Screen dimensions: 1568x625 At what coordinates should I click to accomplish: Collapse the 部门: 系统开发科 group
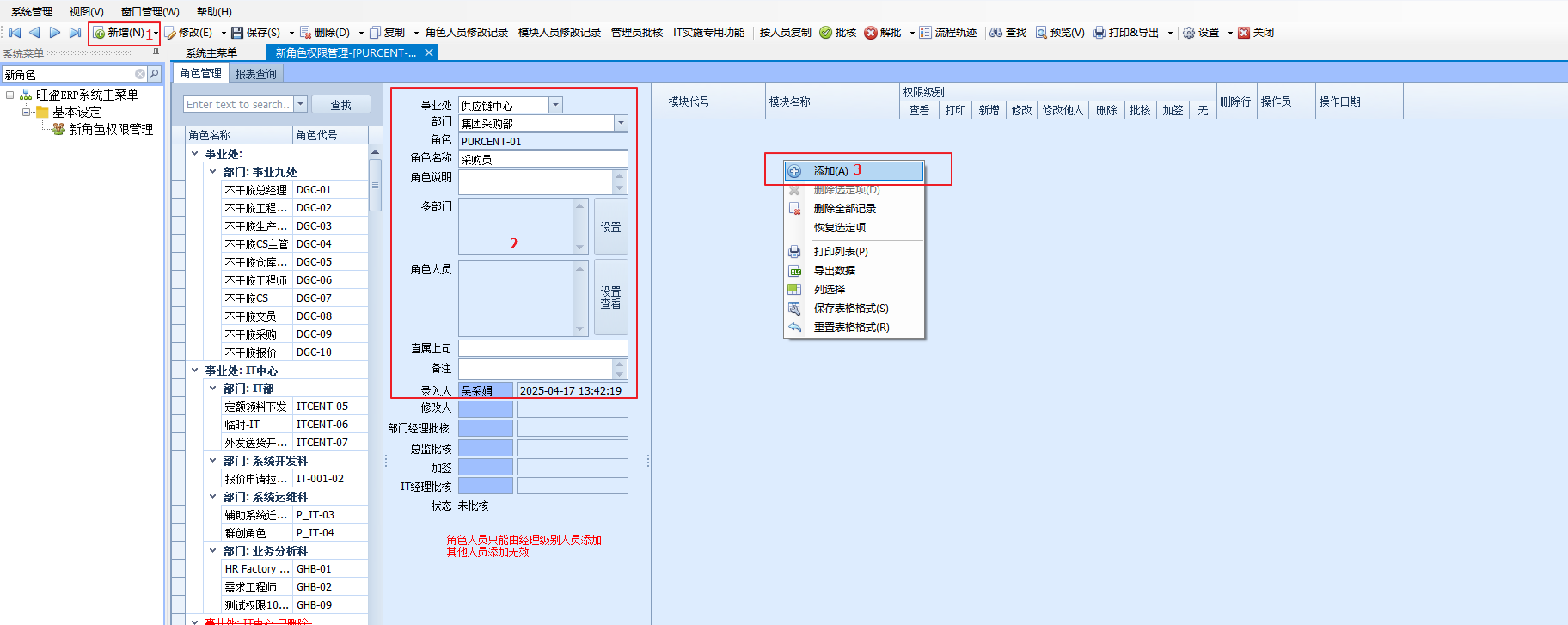pyautogui.click(x=213, y=461)
